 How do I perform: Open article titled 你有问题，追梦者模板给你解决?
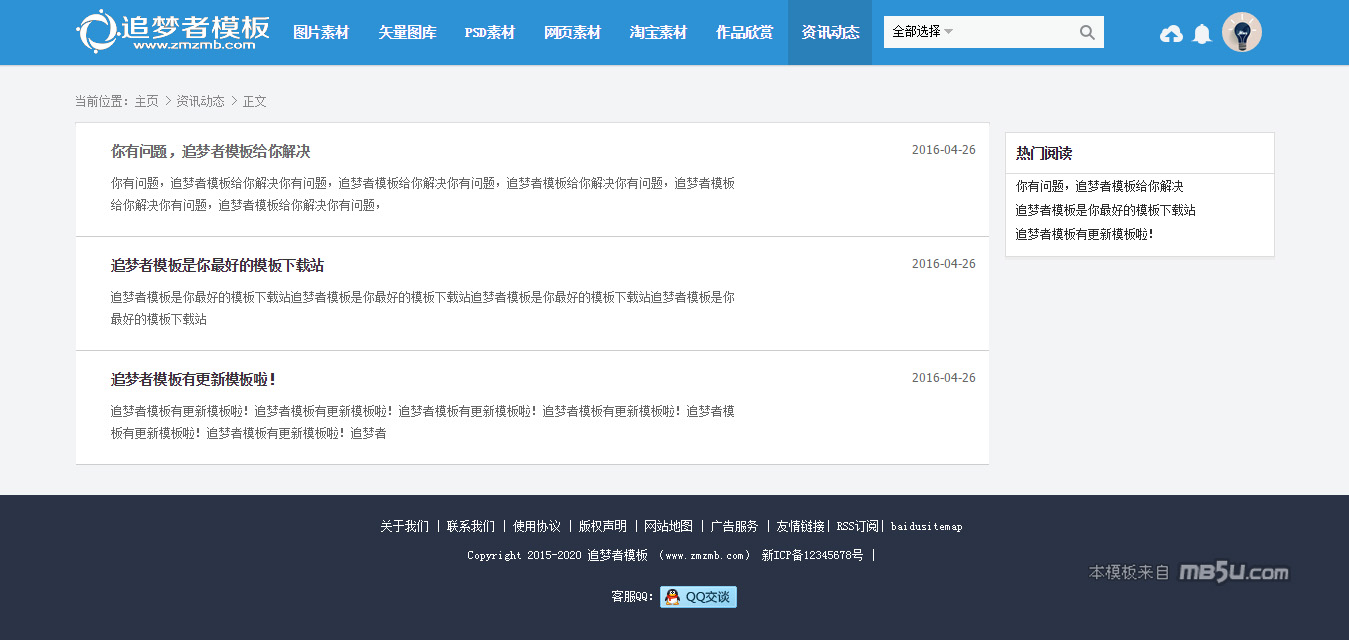coord(210,152)
